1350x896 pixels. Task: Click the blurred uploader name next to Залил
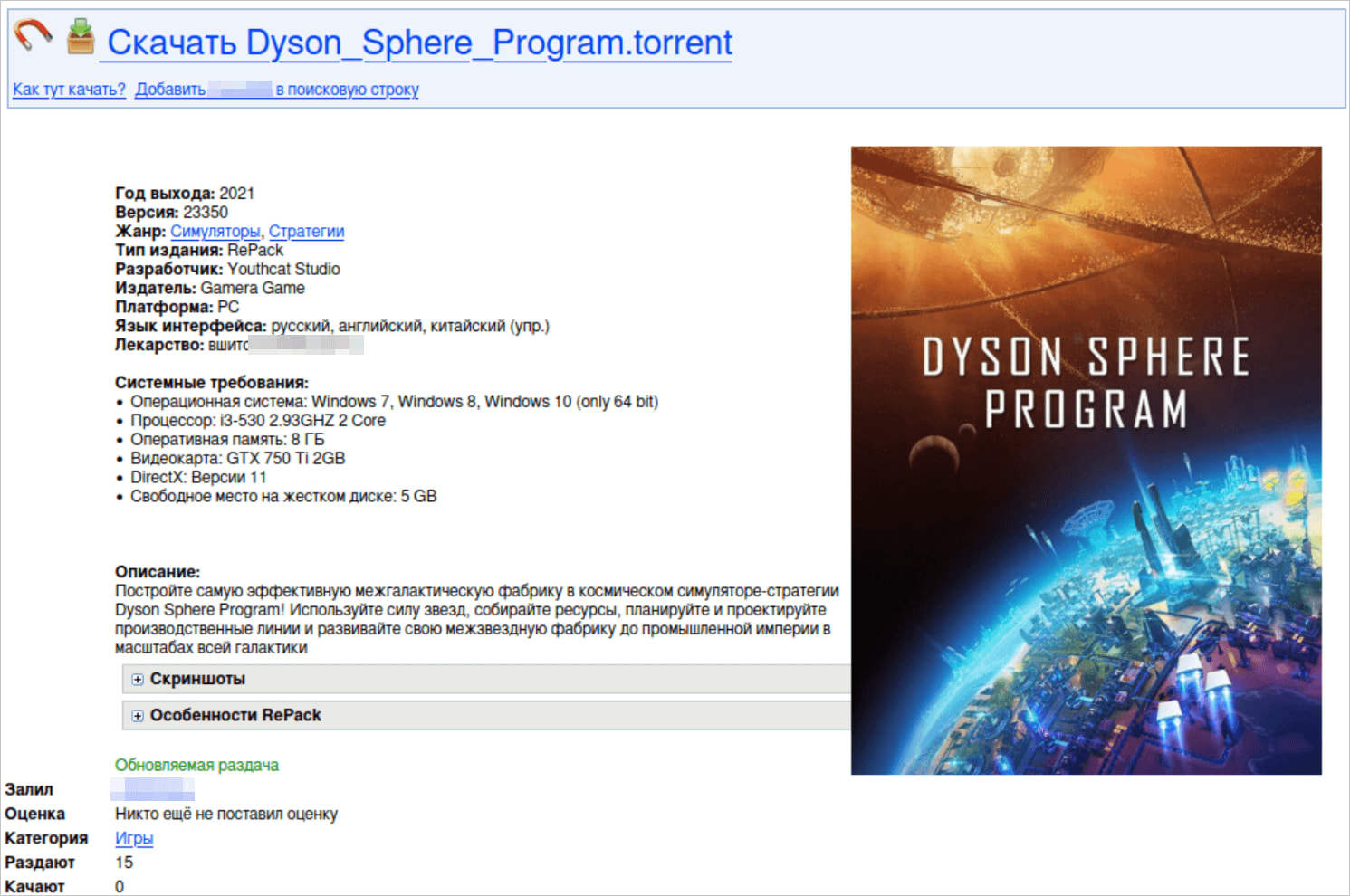[x=152, y=789]
